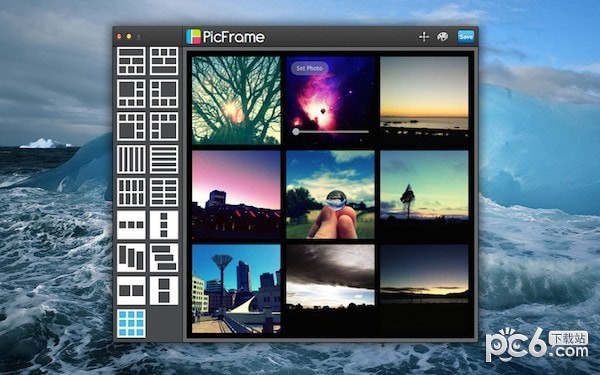Select two squares stacked vertically layout
Screen dimensions: 600x375
164,290
